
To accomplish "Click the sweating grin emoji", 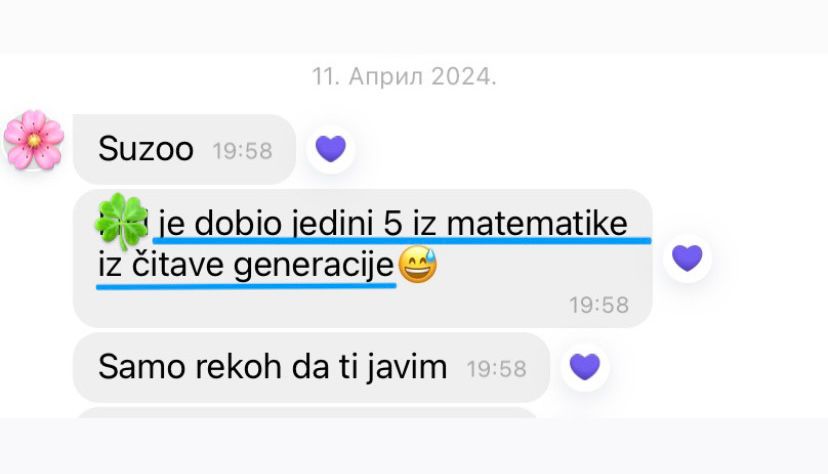I will (x=417, y=264).
